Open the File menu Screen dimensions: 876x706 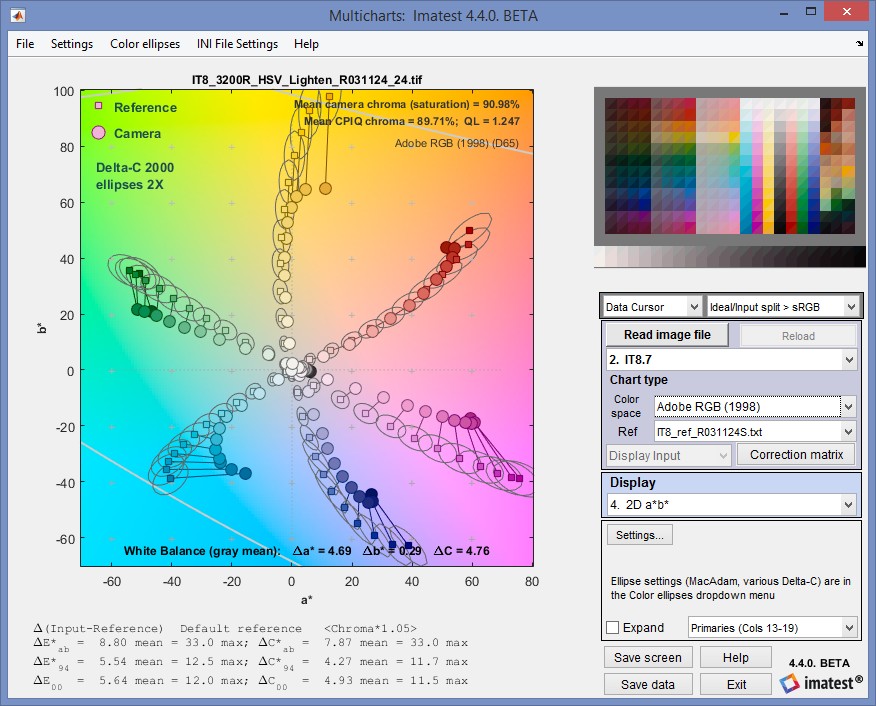[x=25, y=44]
